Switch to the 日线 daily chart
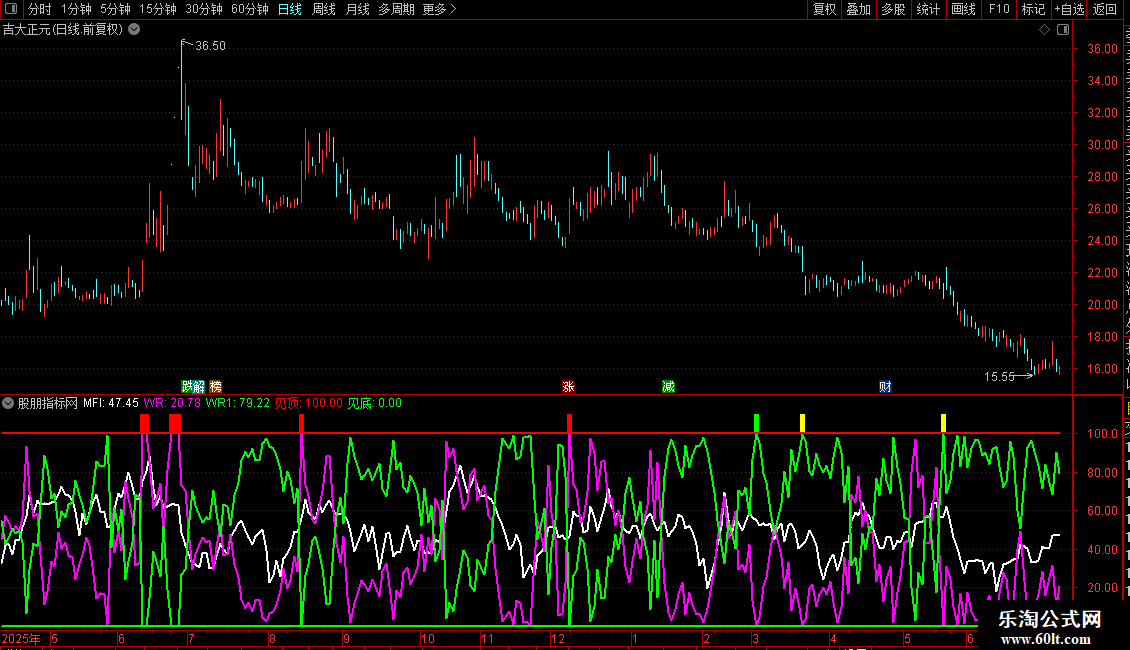1130x650 pixels. pos(290,9)
